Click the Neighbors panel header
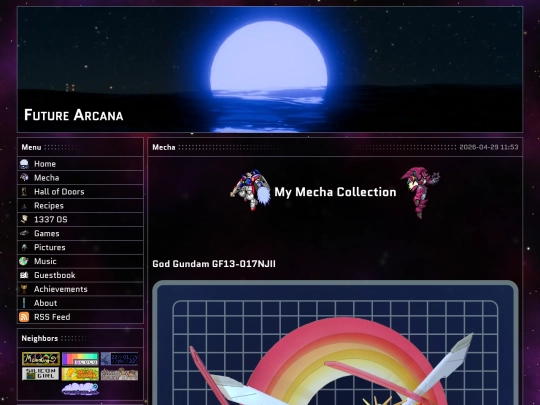This screenshot has width=540, height=405. click(80, 338)
